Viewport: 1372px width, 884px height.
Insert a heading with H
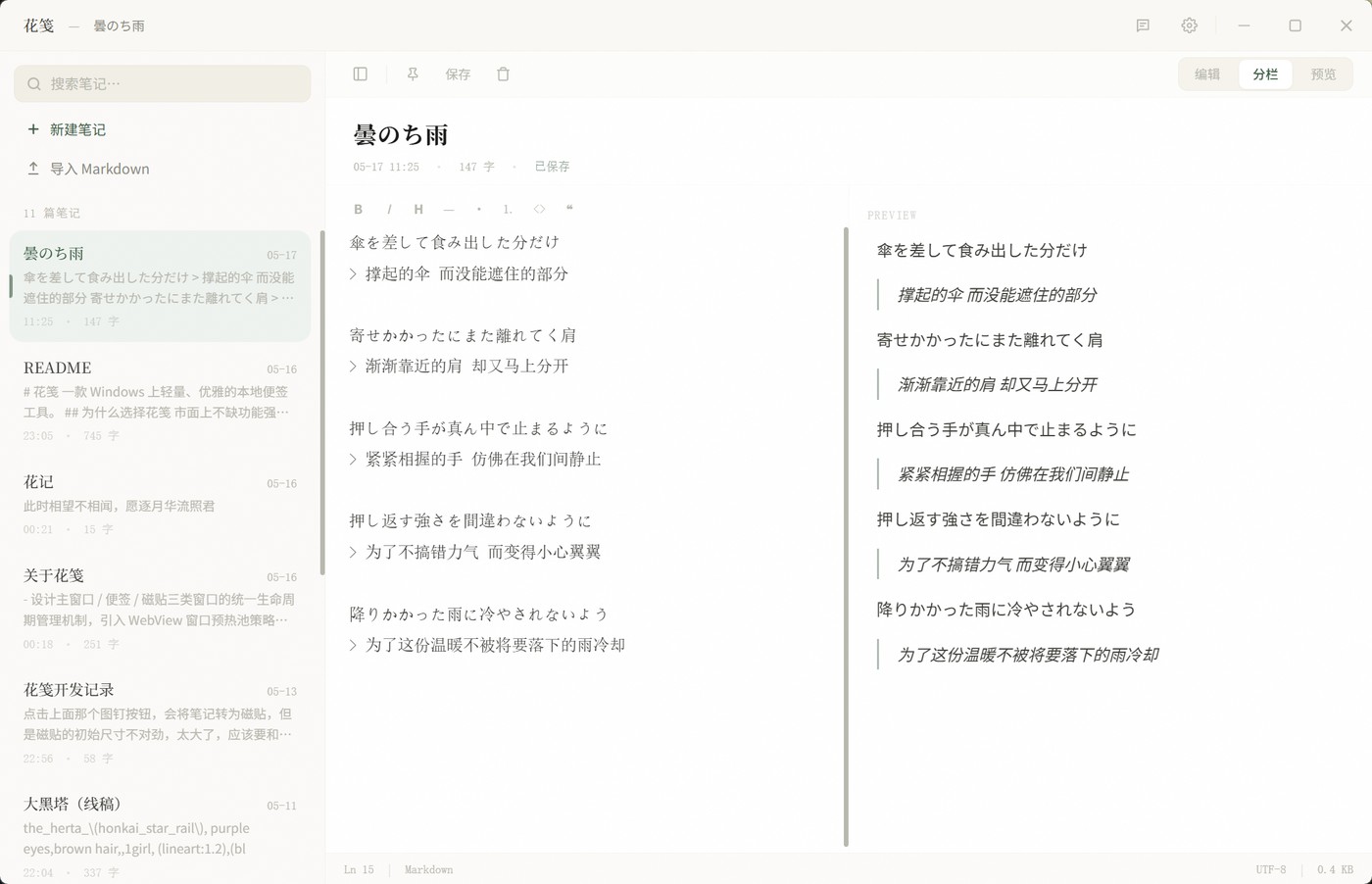tap(418, 209)
